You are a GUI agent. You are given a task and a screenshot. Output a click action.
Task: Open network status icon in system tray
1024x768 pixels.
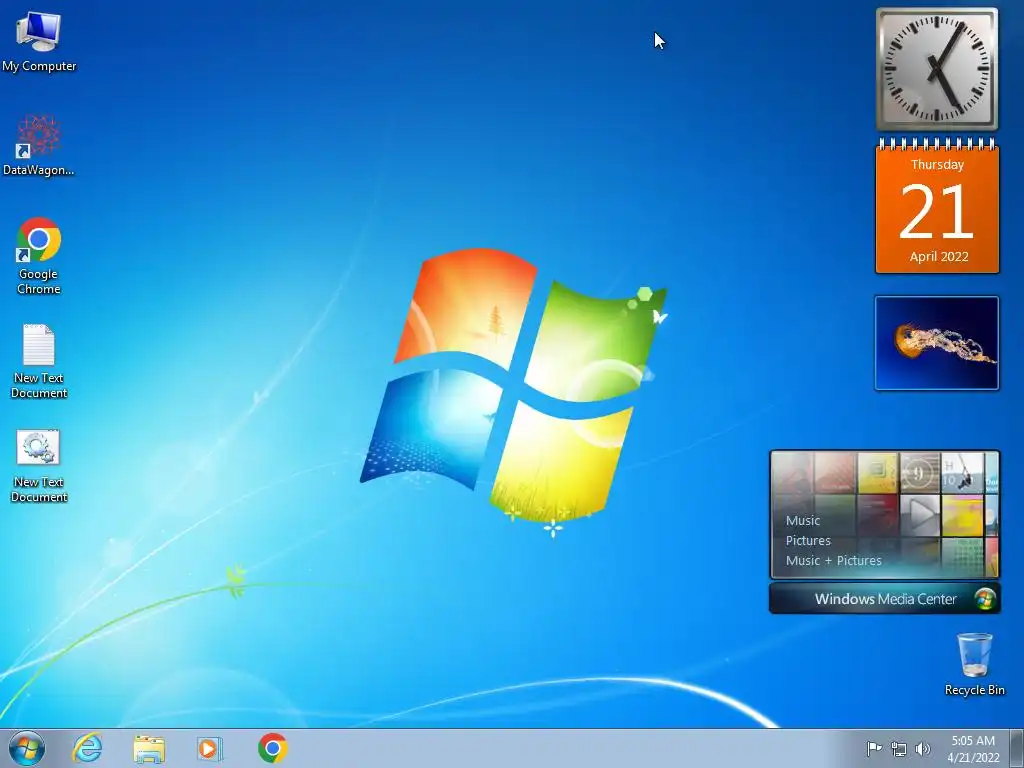(899, 749)
